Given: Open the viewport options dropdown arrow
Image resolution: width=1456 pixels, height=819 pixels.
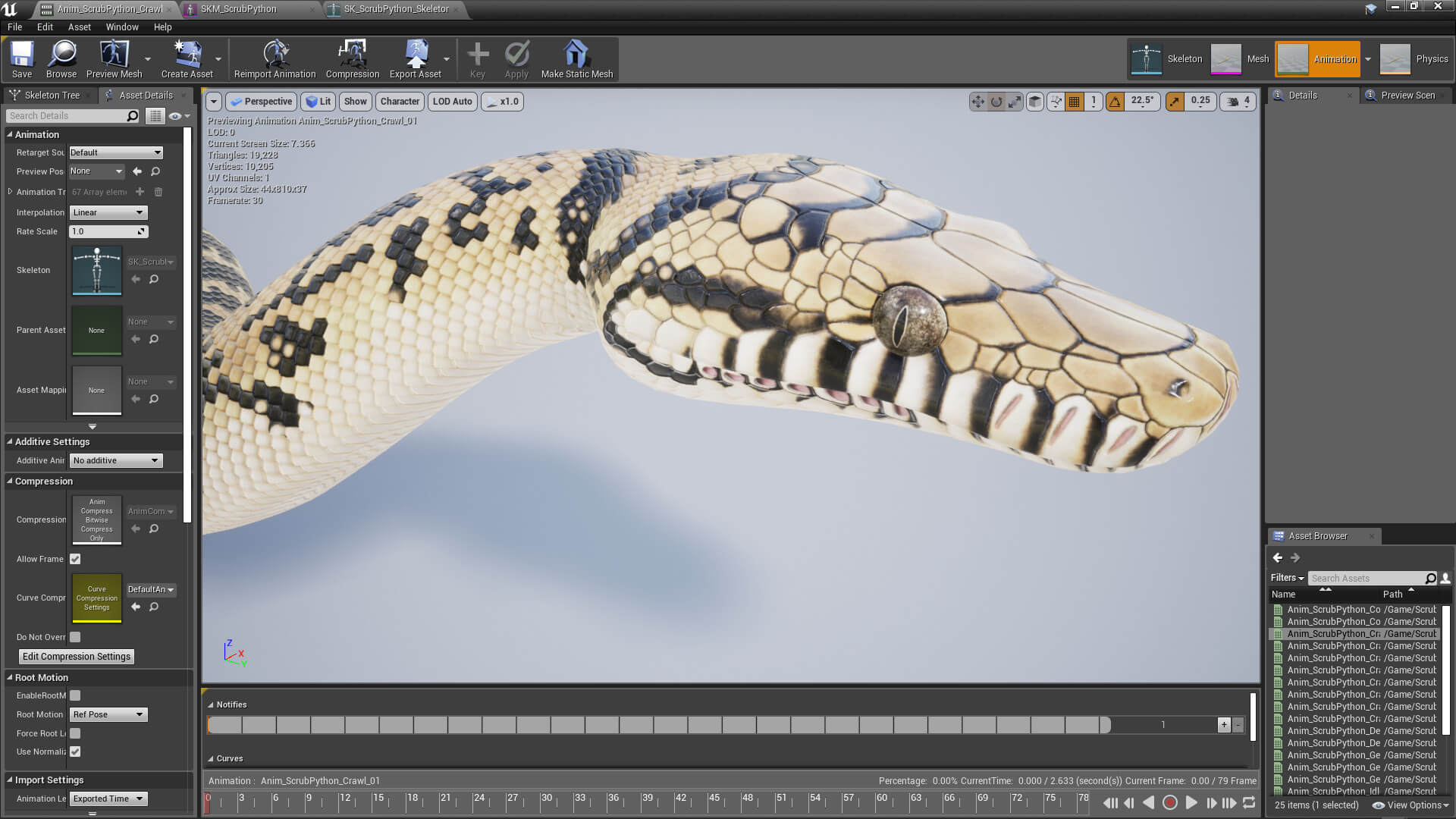Looking at the screenshot, I should click(214, 102).
